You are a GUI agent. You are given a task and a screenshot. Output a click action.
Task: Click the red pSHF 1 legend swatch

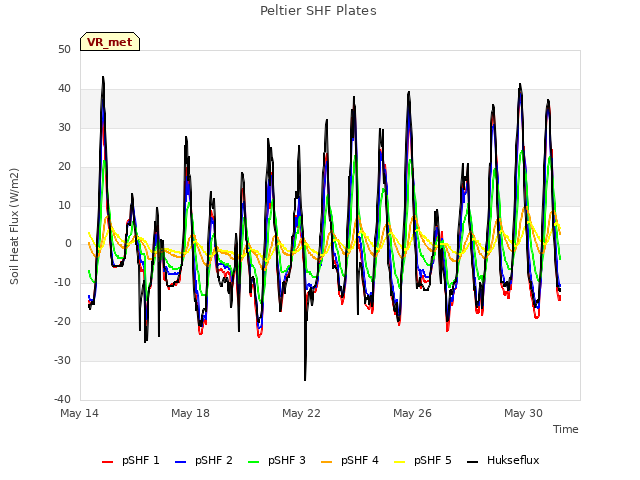click(x=107, y=462)
